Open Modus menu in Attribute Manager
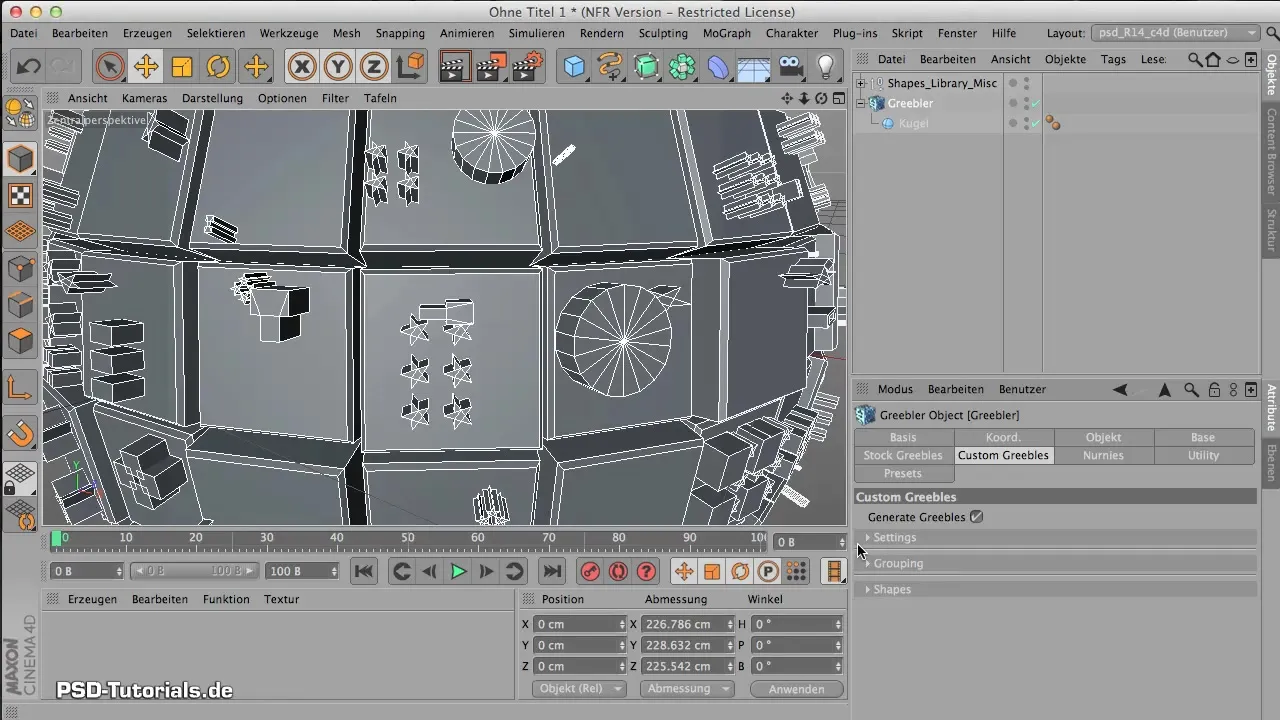 coord(895,389)
